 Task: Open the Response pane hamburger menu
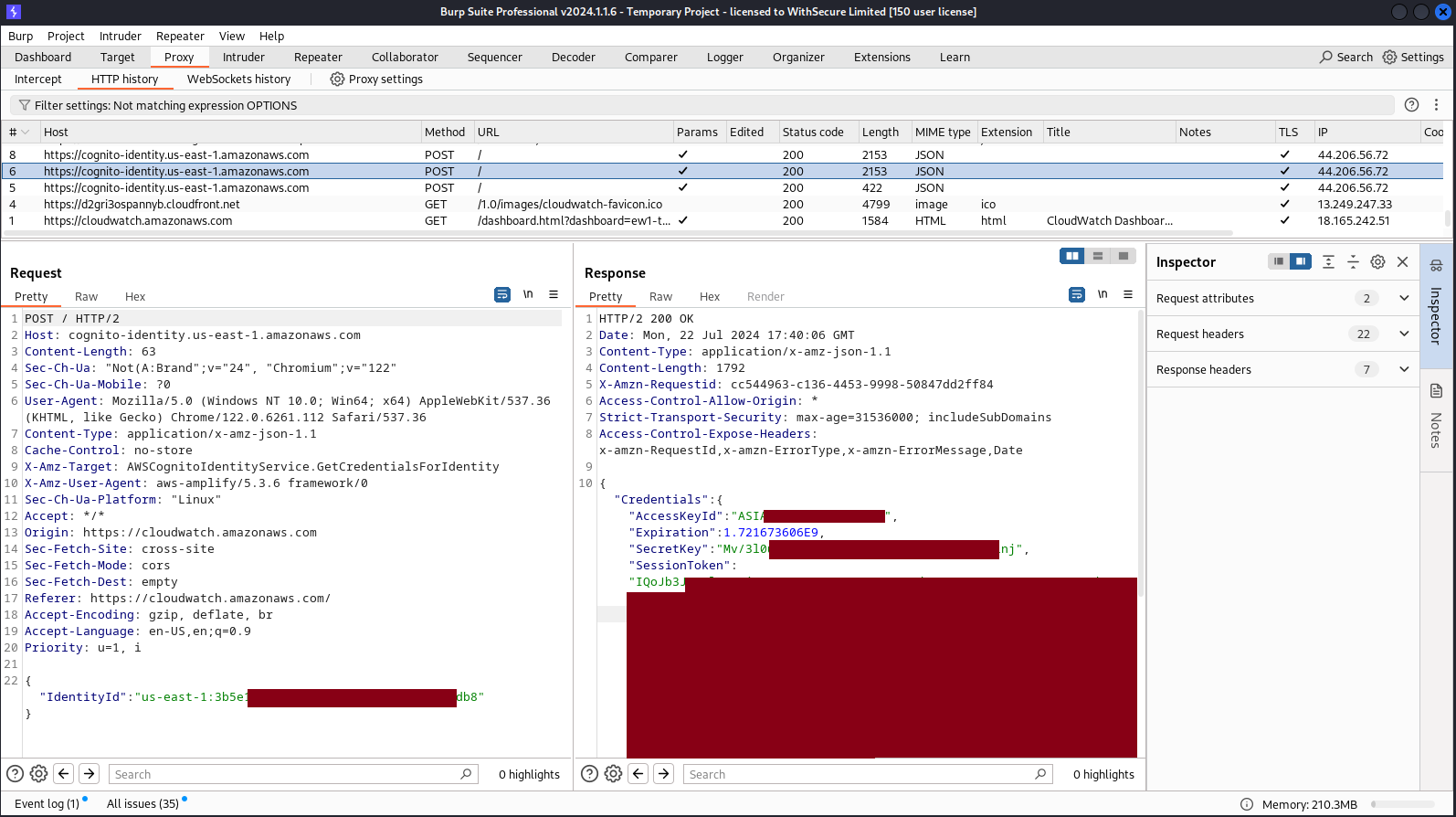point(1128,294)
